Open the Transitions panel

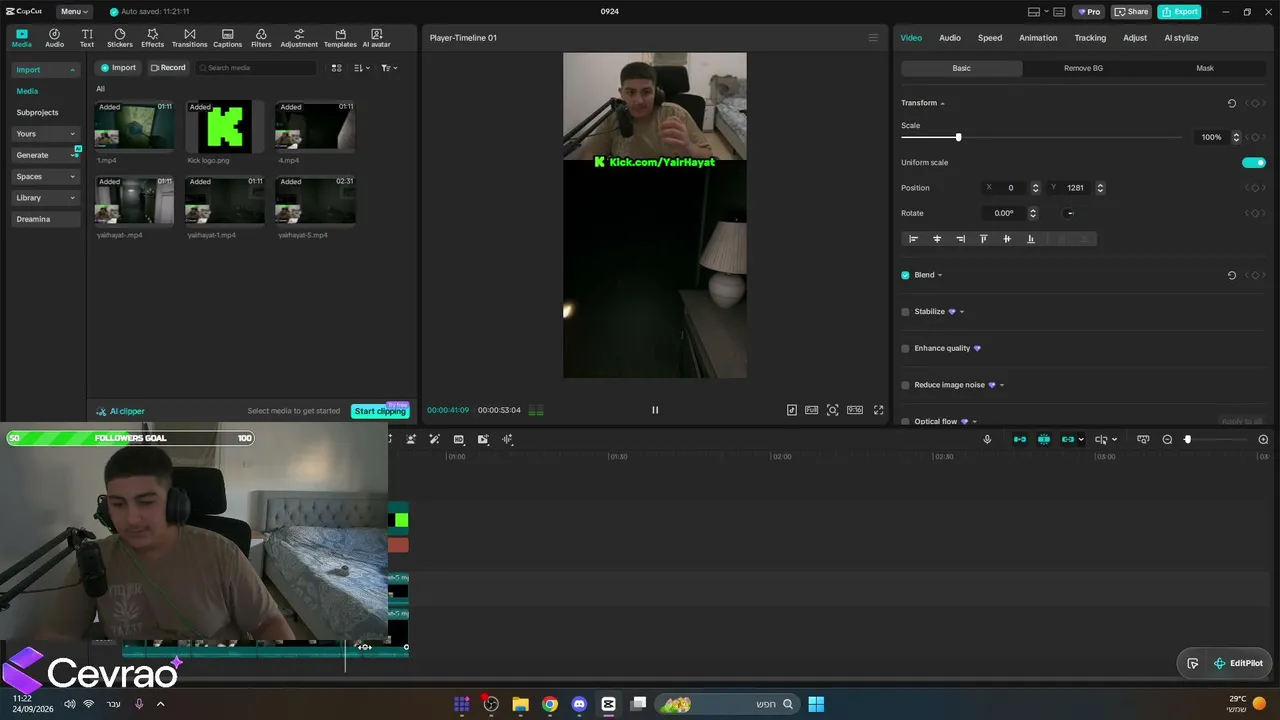pyautogui.click(x=189, y=38)
